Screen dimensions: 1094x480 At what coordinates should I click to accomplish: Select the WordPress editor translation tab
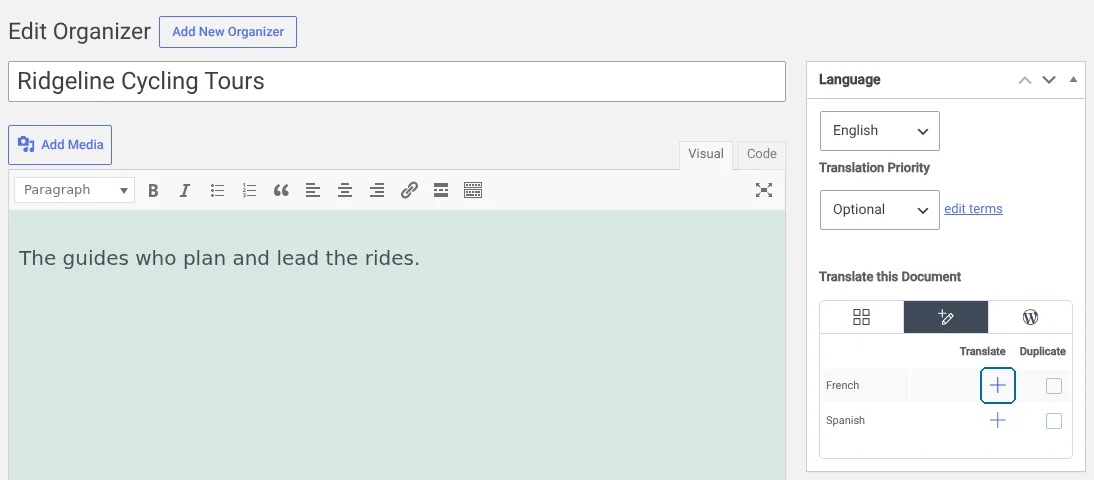click(x=1031, y=317)
